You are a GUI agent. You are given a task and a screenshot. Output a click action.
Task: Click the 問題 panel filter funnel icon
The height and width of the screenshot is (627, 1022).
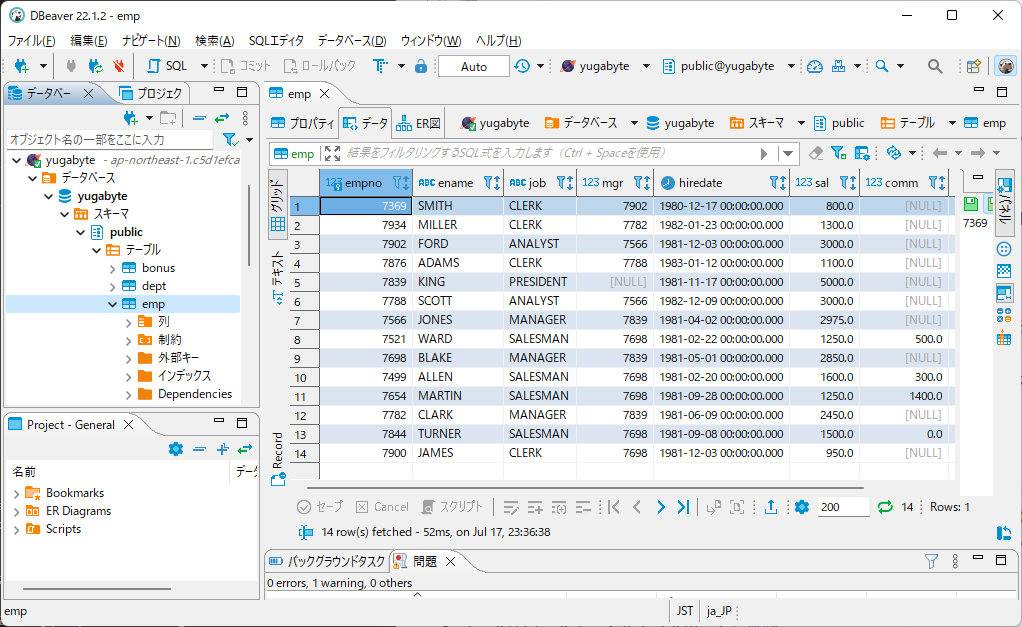[931, 561]
